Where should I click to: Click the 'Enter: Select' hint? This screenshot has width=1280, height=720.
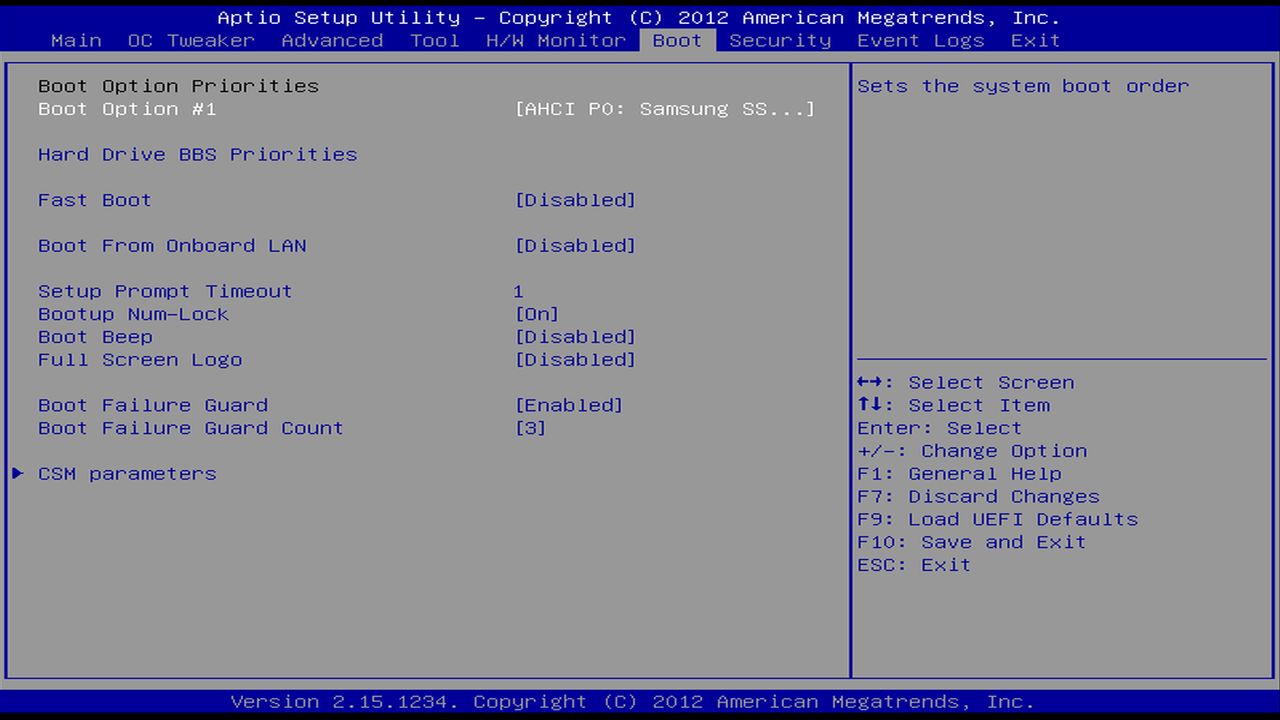(940, 428)
